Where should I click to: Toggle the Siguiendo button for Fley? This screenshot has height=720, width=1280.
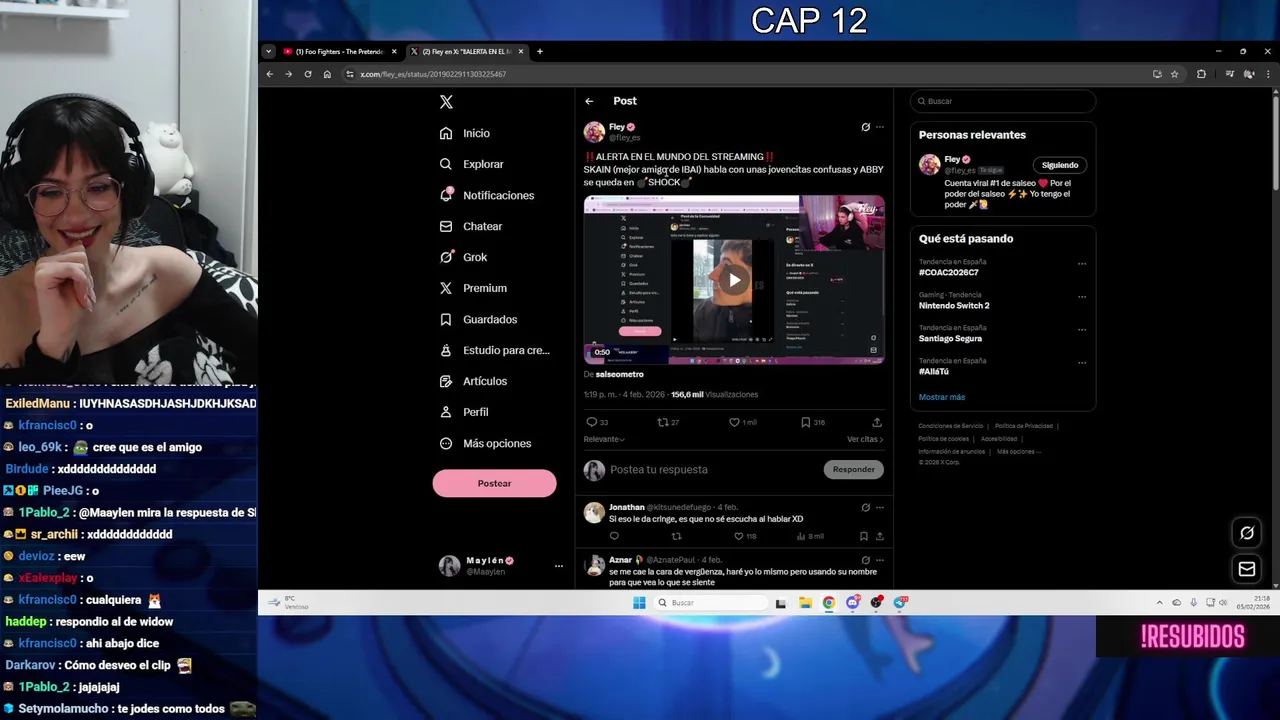1060,165
